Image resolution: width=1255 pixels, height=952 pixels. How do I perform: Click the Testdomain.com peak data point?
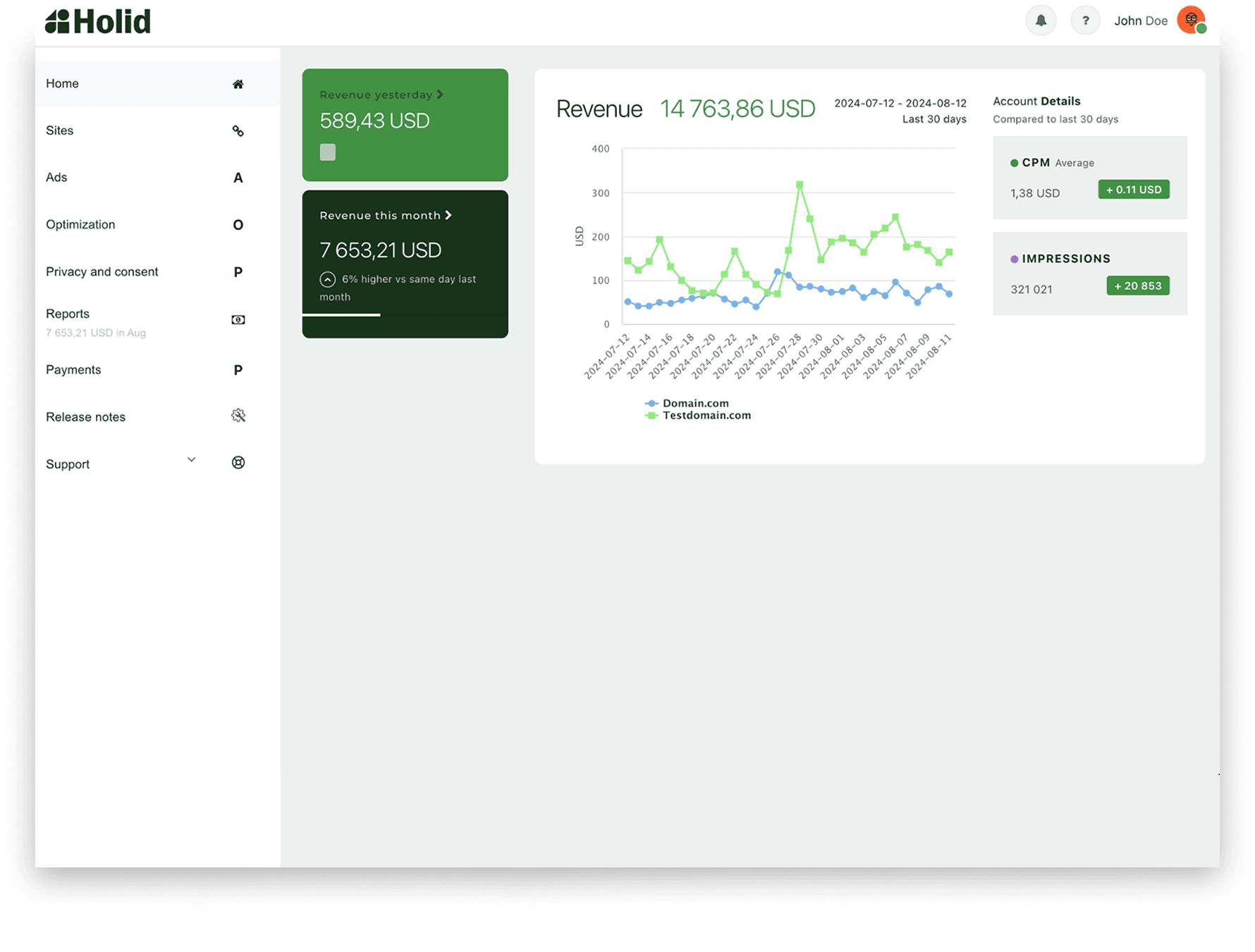pos(800,185)
